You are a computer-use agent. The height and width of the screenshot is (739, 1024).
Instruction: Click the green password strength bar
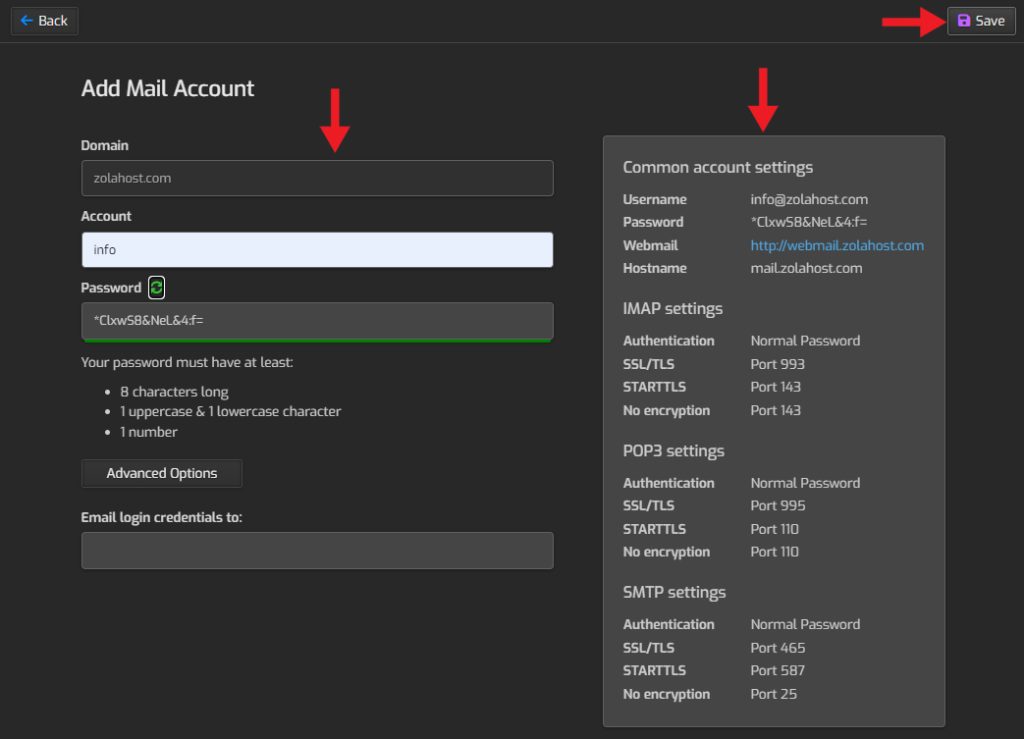(x=317, y=343)
